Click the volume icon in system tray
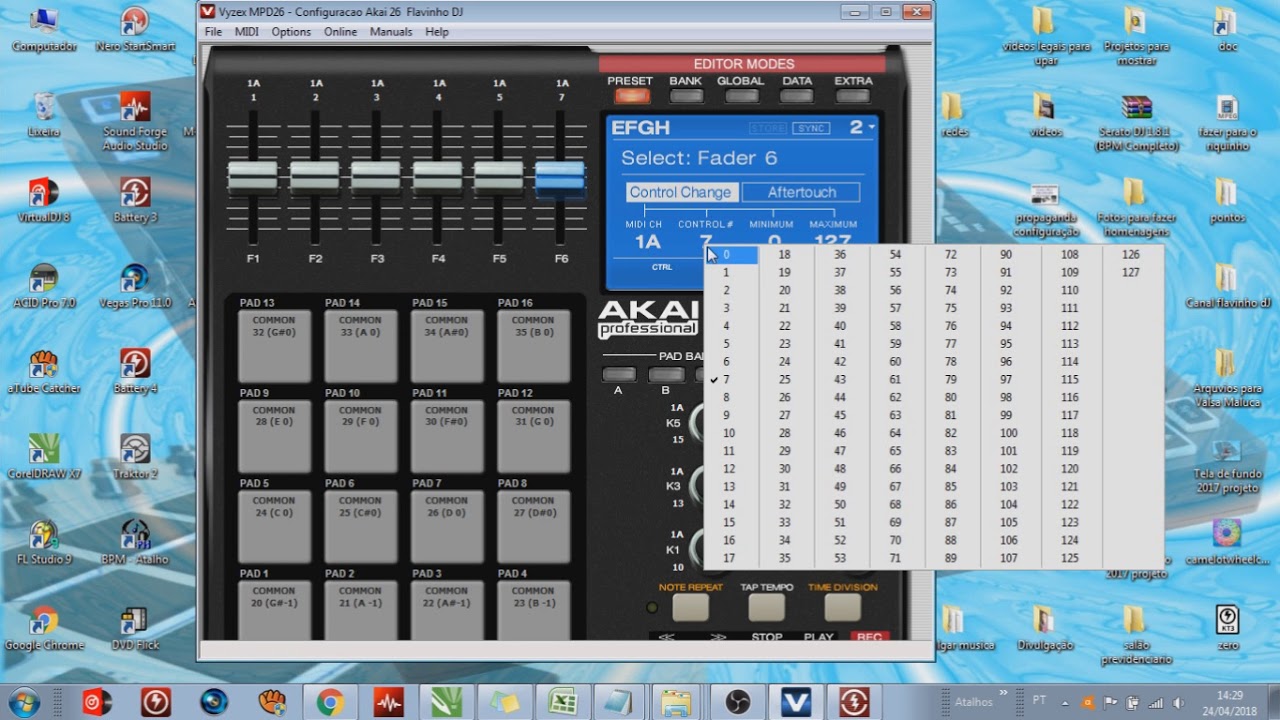This screenshot has width=1280, height=720. 1179,703
